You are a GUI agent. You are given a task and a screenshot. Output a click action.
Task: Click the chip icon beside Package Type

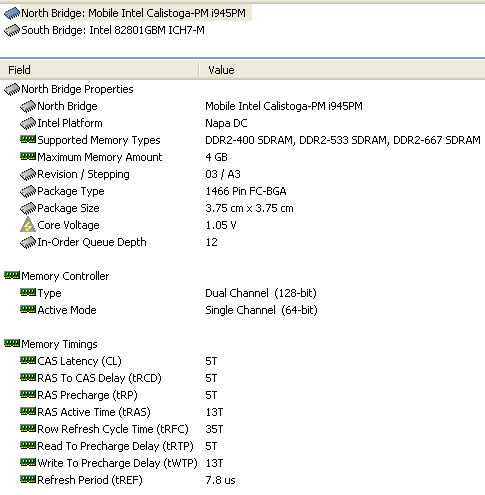coord(28,191)
